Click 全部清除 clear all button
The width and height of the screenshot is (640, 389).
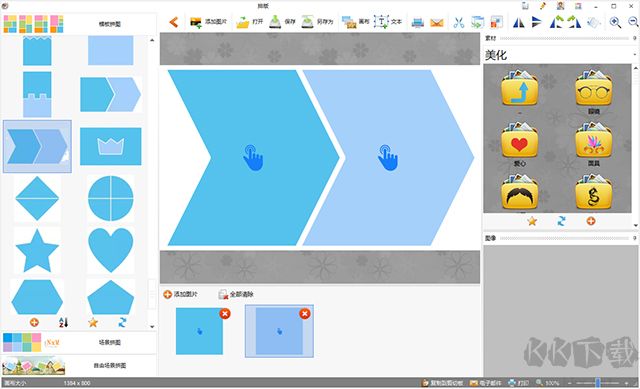tap(236, 294)
